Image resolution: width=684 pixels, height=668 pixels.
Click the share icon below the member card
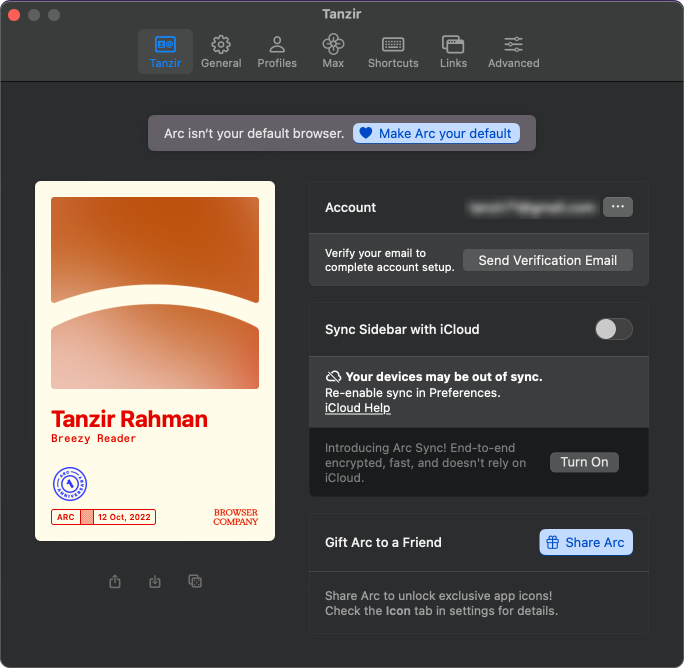116,581
